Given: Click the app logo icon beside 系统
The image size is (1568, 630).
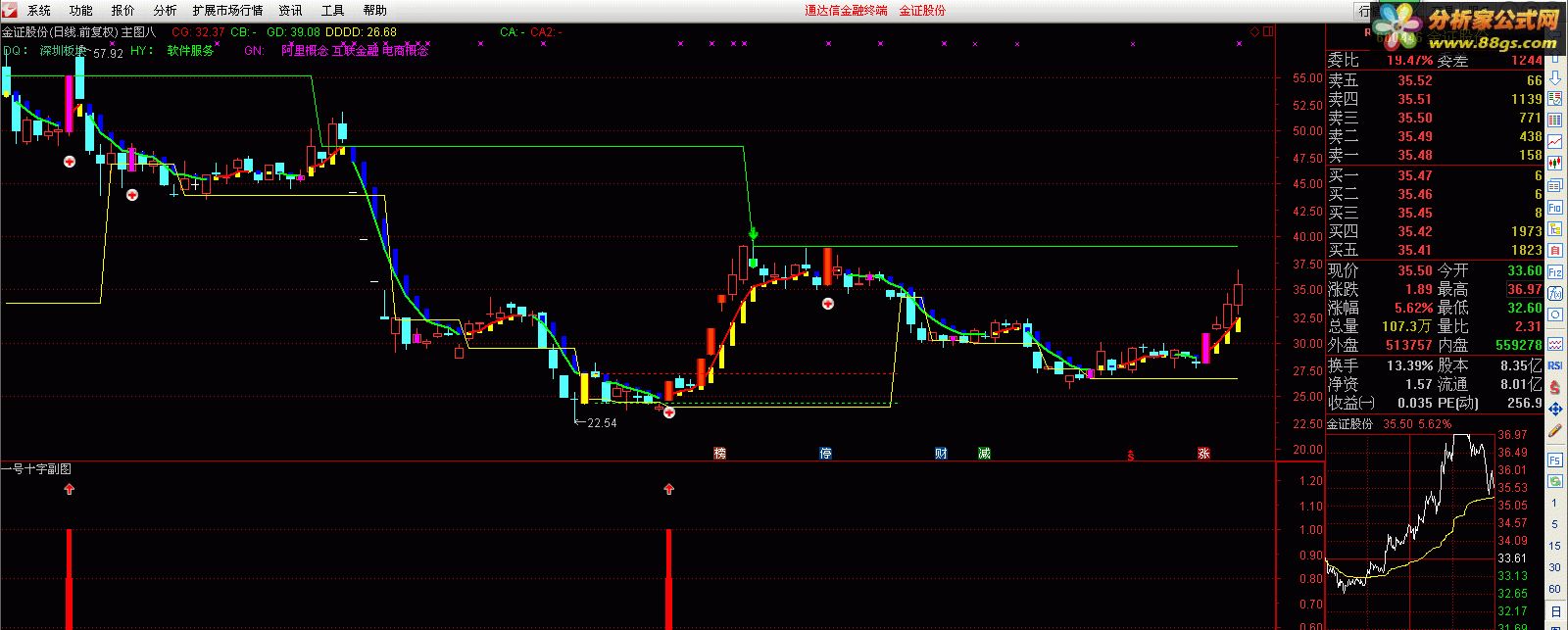Looking at the screenshot, I should pyautogui.click(x=11, y=10).
